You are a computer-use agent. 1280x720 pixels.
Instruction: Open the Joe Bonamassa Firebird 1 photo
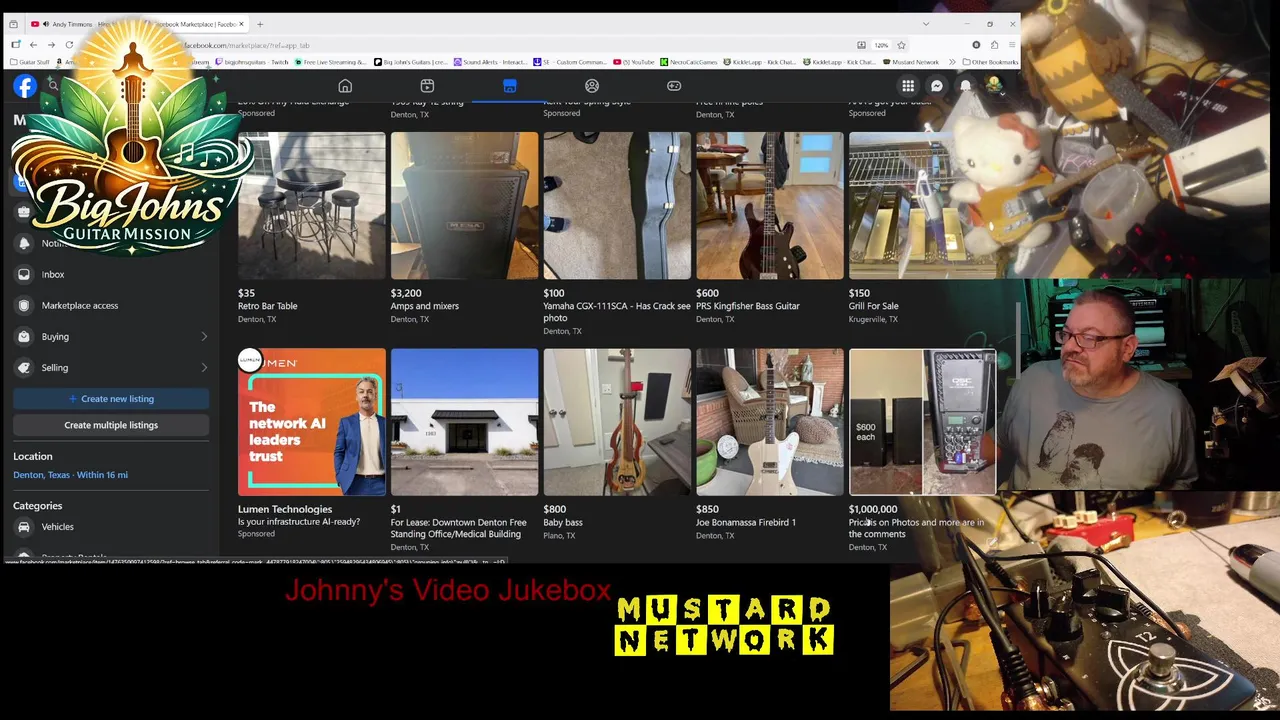click(770, 422)
